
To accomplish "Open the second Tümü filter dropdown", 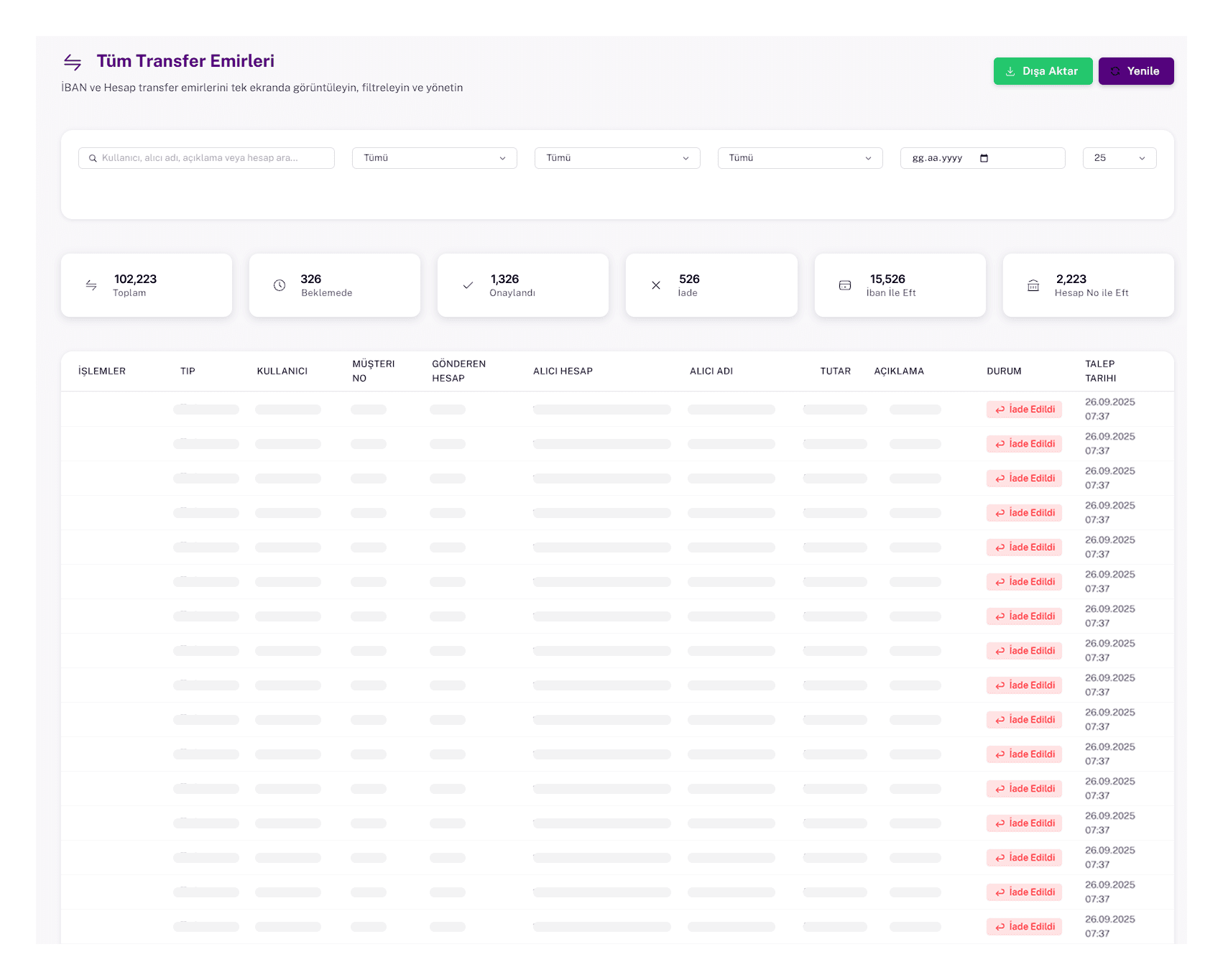I will point(617,158).
